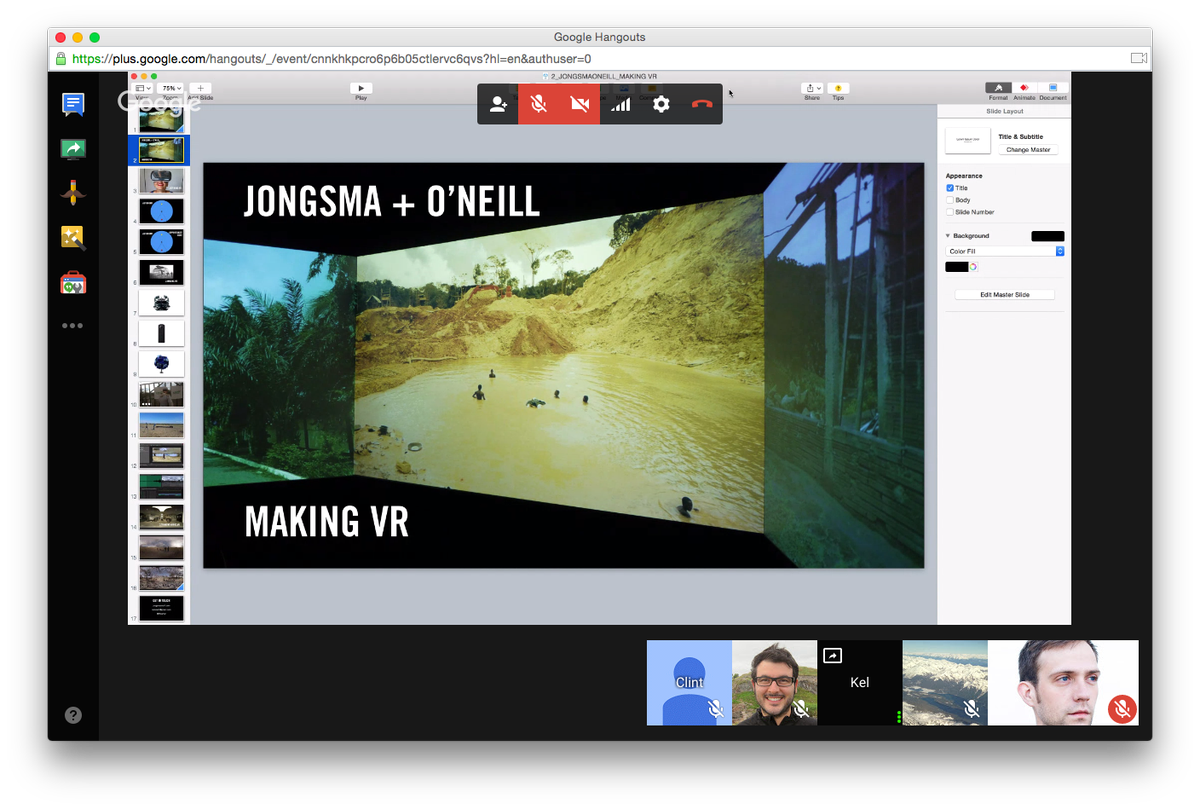Enable the Slide Number checkbox

pyautogui.click(x=950, y=212)
